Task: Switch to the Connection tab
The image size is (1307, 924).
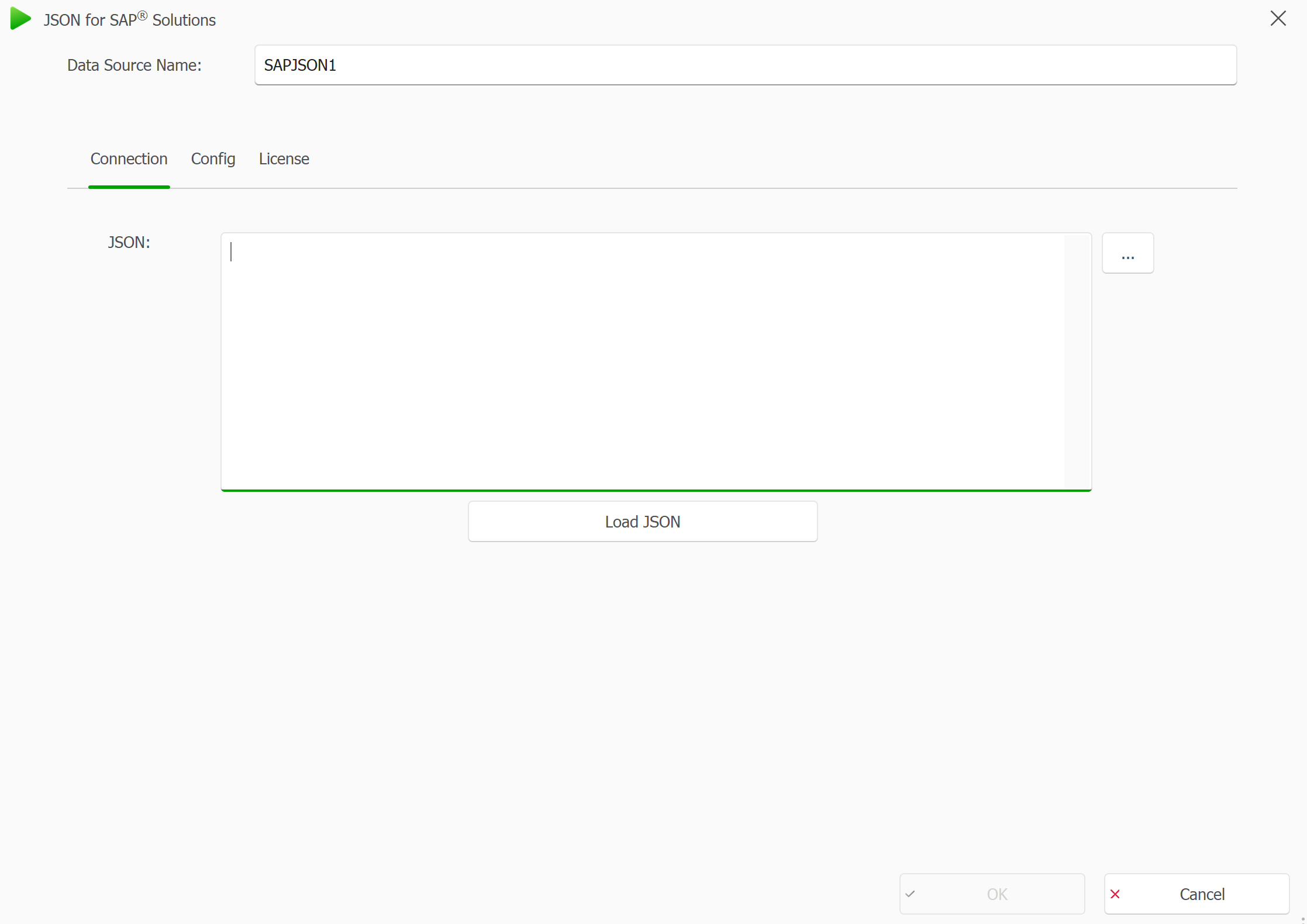Action: click(x=129, y=159)
